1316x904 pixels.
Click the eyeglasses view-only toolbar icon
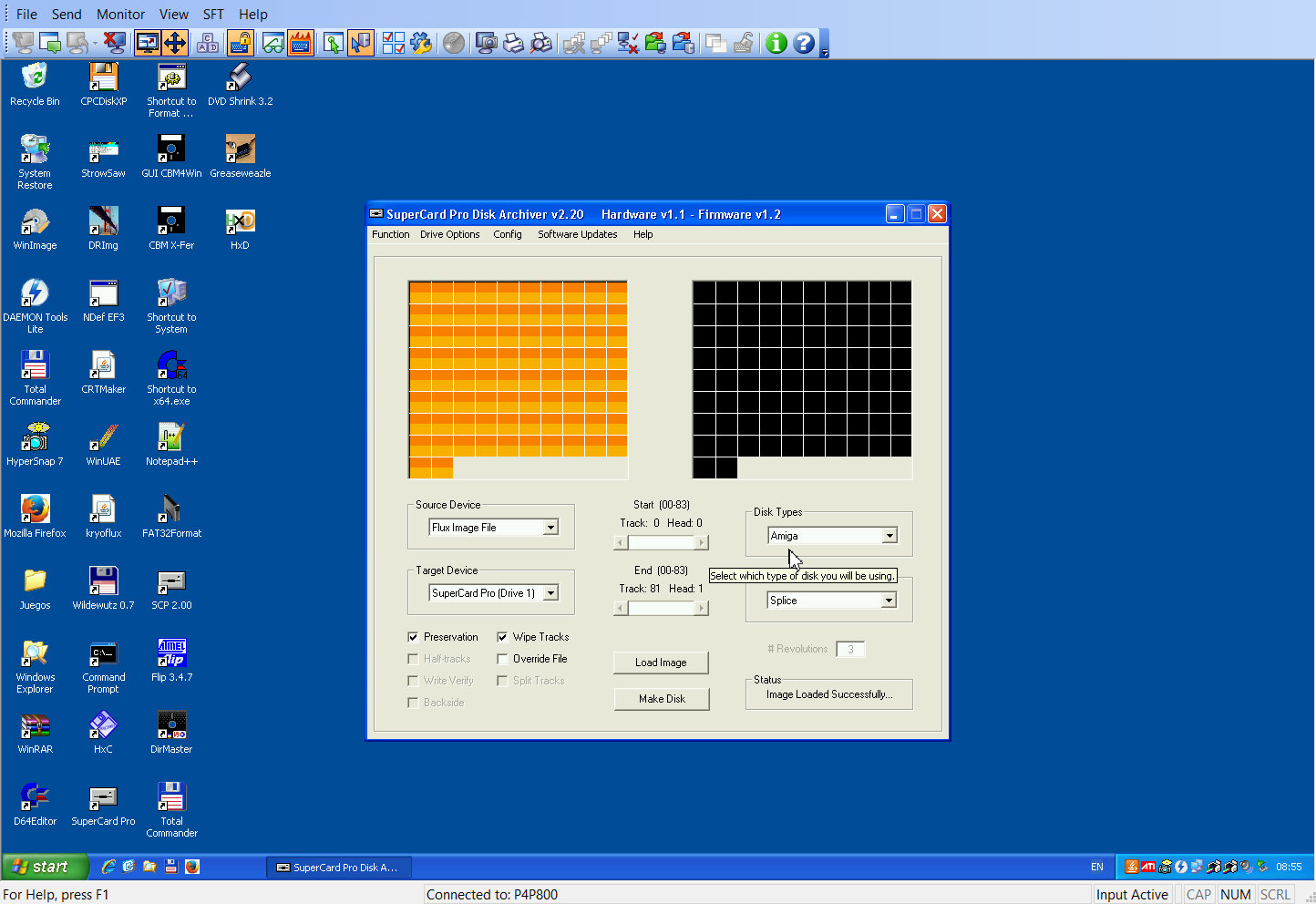(x=272, y=43)
